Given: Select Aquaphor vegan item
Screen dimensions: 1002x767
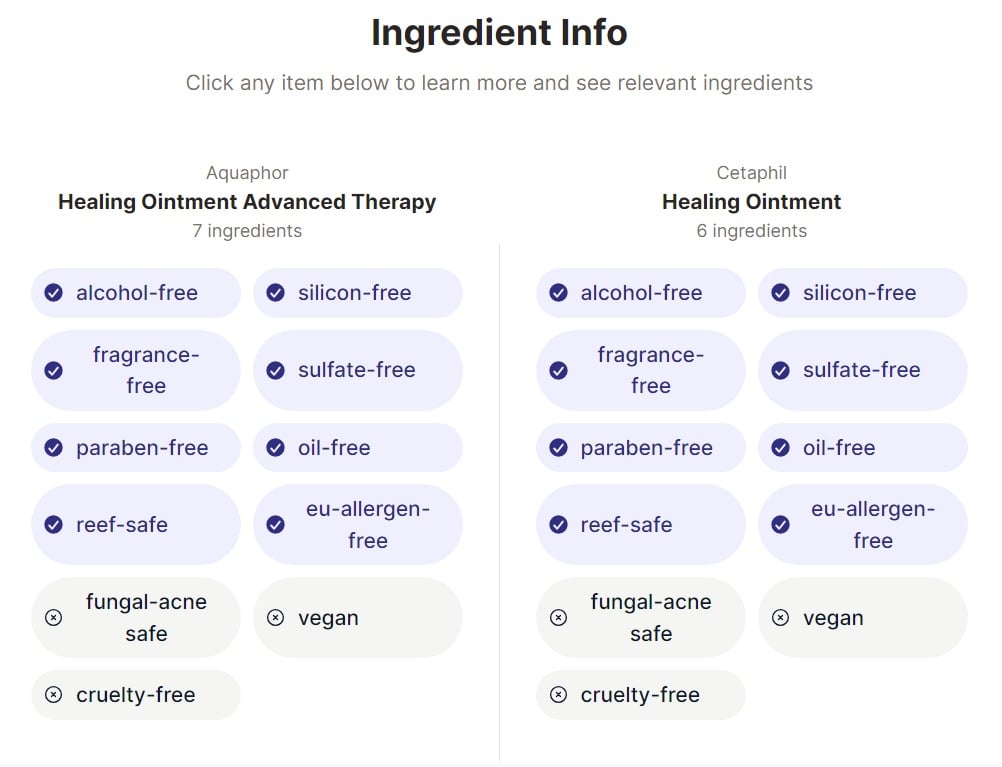Looking at the screenshot, I should click(x=357, y=618).
